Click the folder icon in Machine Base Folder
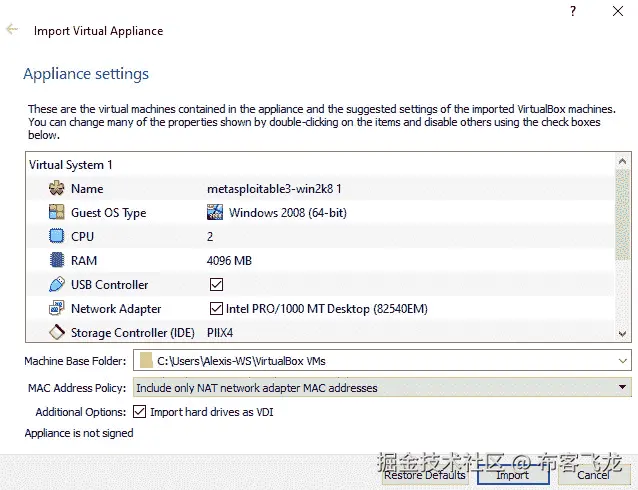This screenshot has height=490, width=638. (146, 361)
